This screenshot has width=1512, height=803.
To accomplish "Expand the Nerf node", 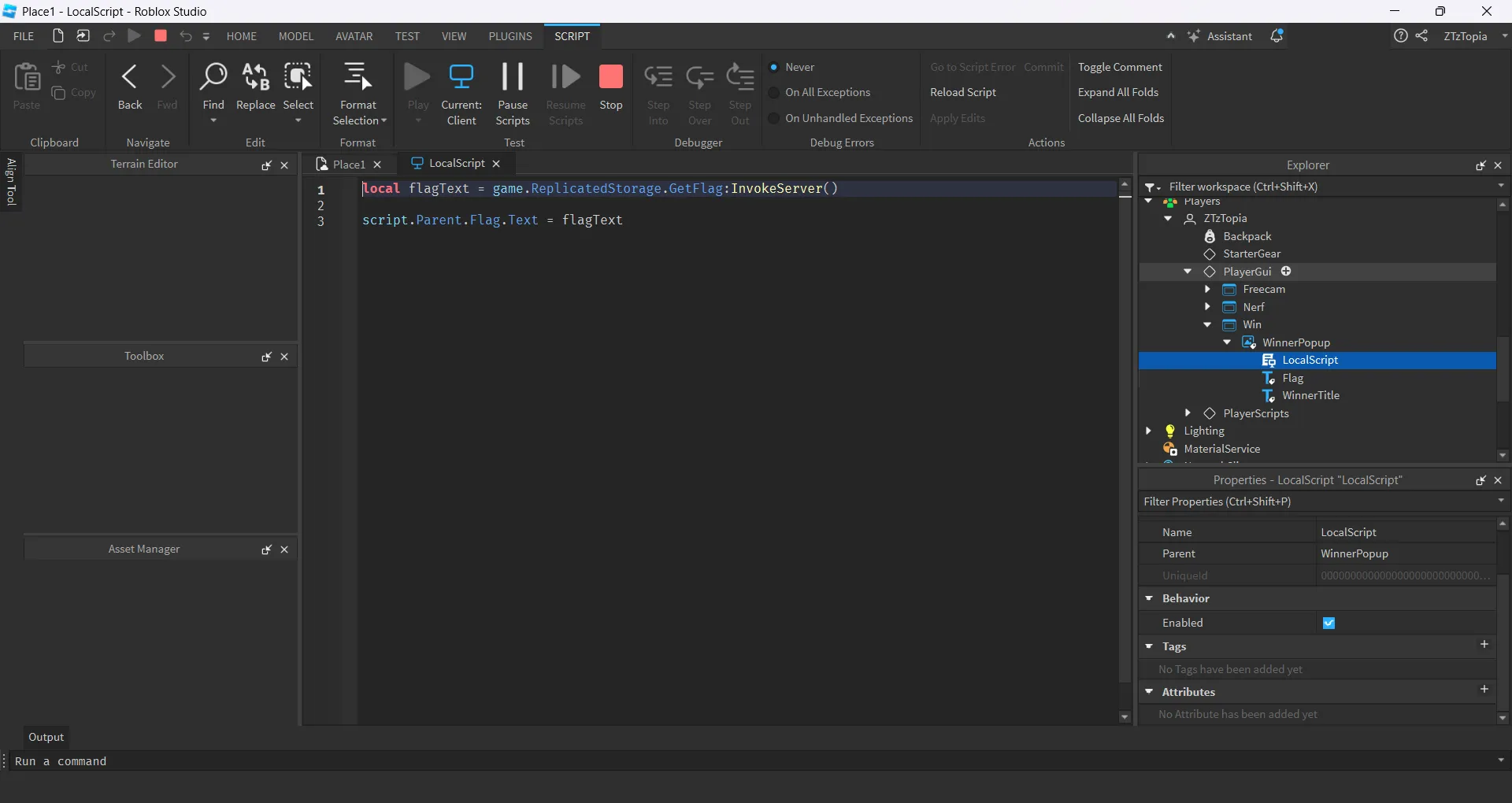I will point(1207,307).
